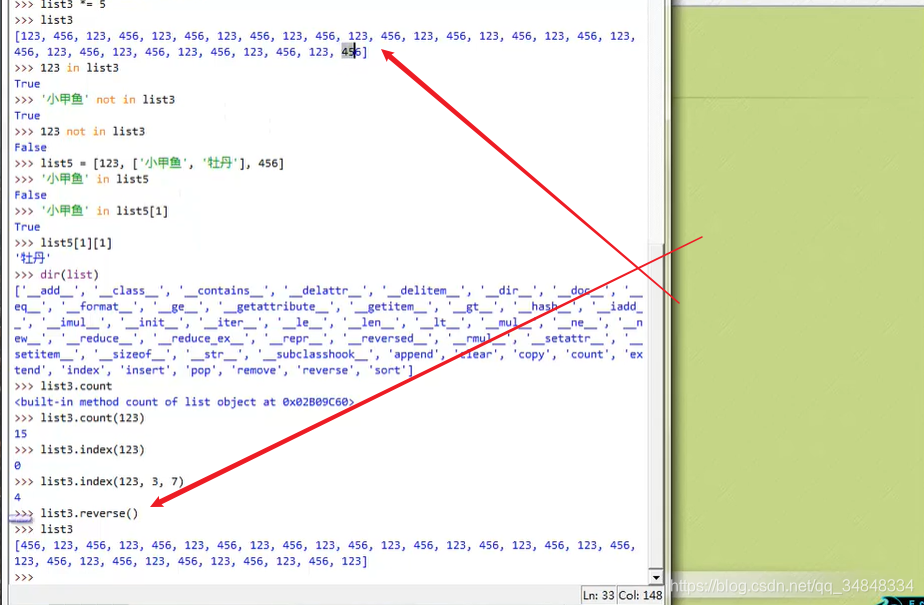Click 'sort' in the dir output
The image size is (924, 605).
tap(388, 370)
